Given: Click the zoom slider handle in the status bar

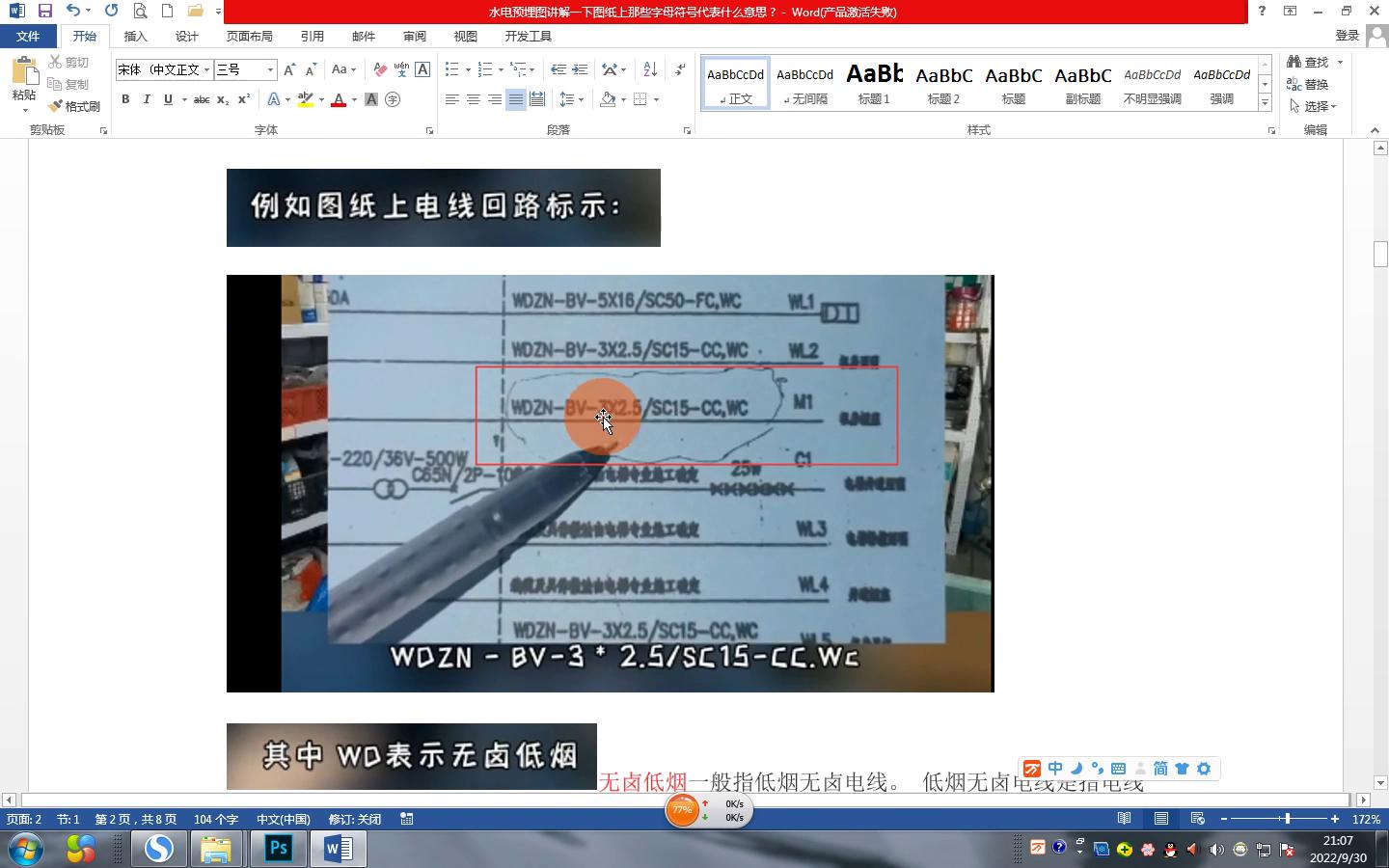Looking at the screenshot, I should [1287, 819].
